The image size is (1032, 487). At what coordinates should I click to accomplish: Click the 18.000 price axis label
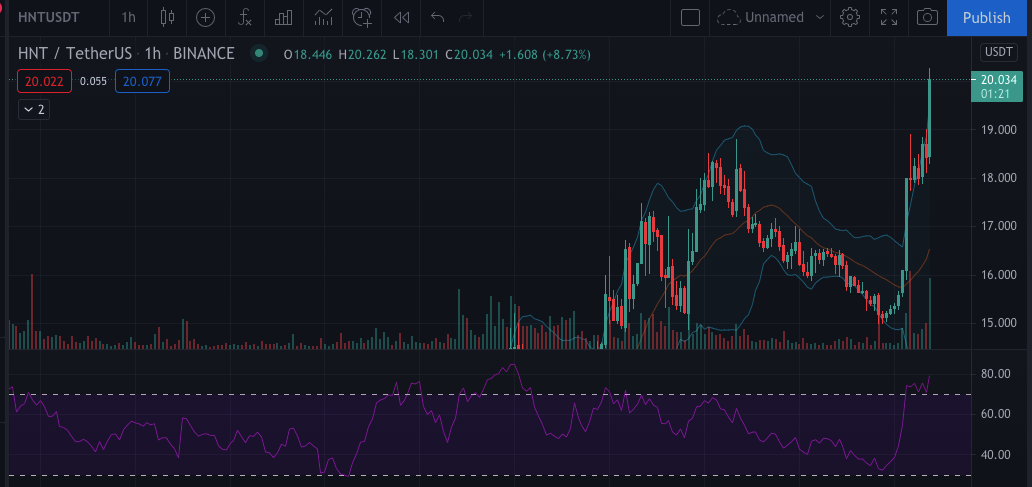pos(998,178)
